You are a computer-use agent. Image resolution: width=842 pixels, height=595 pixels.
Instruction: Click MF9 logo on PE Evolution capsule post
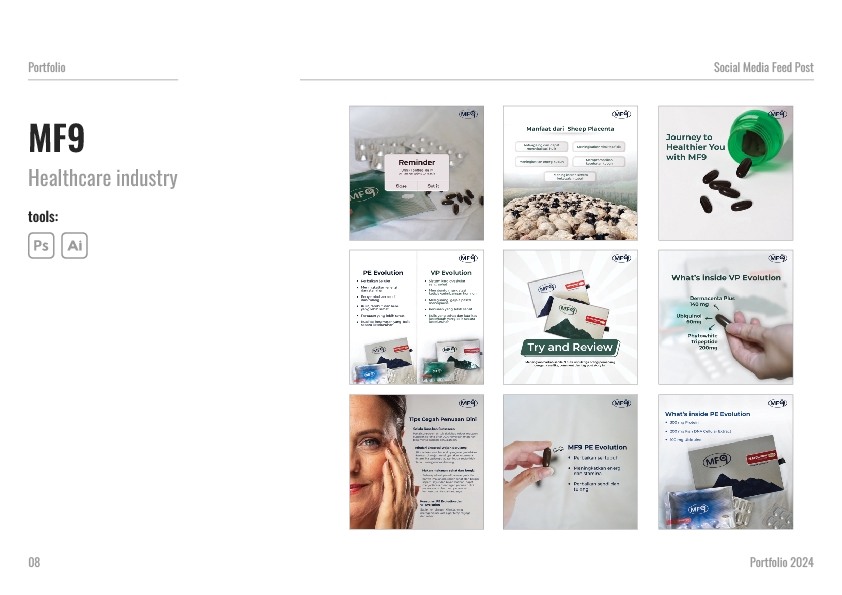point(622,403)
